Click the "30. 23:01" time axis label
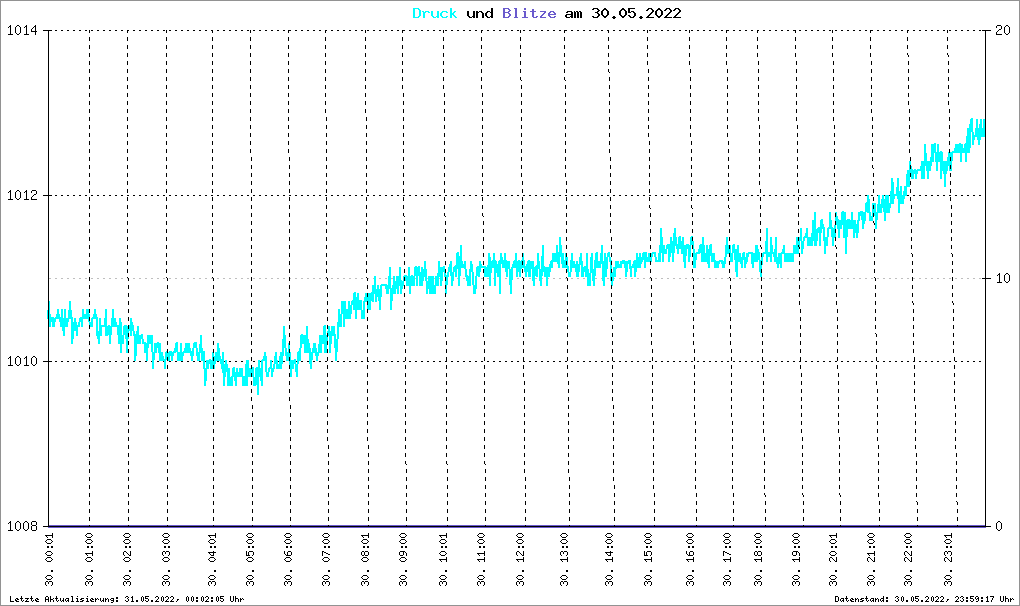This screenshot has height=606, width=1020. click(949, 560)
